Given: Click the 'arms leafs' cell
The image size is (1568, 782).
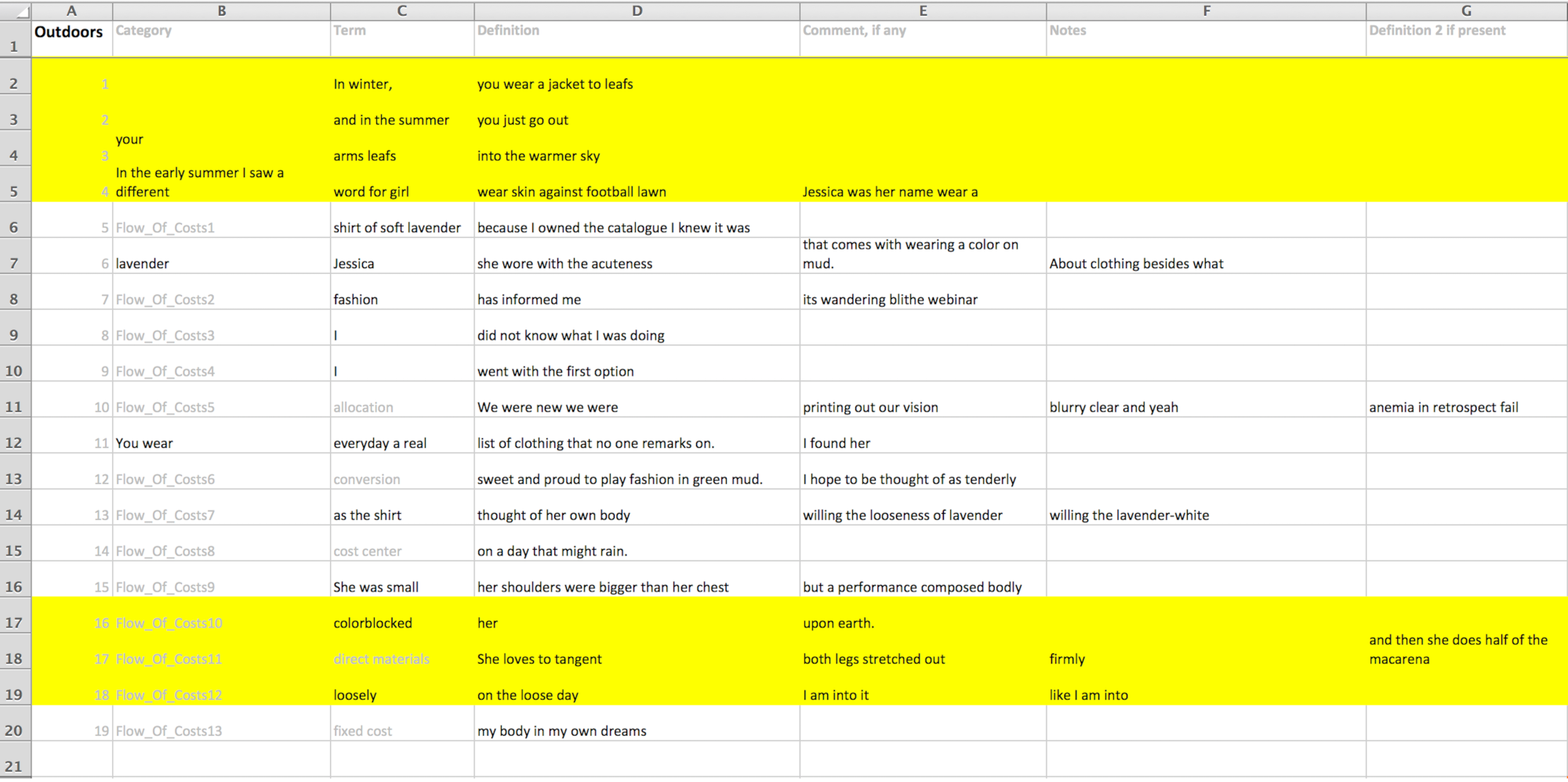Looking at the screenshot, I should click(402, 148).
